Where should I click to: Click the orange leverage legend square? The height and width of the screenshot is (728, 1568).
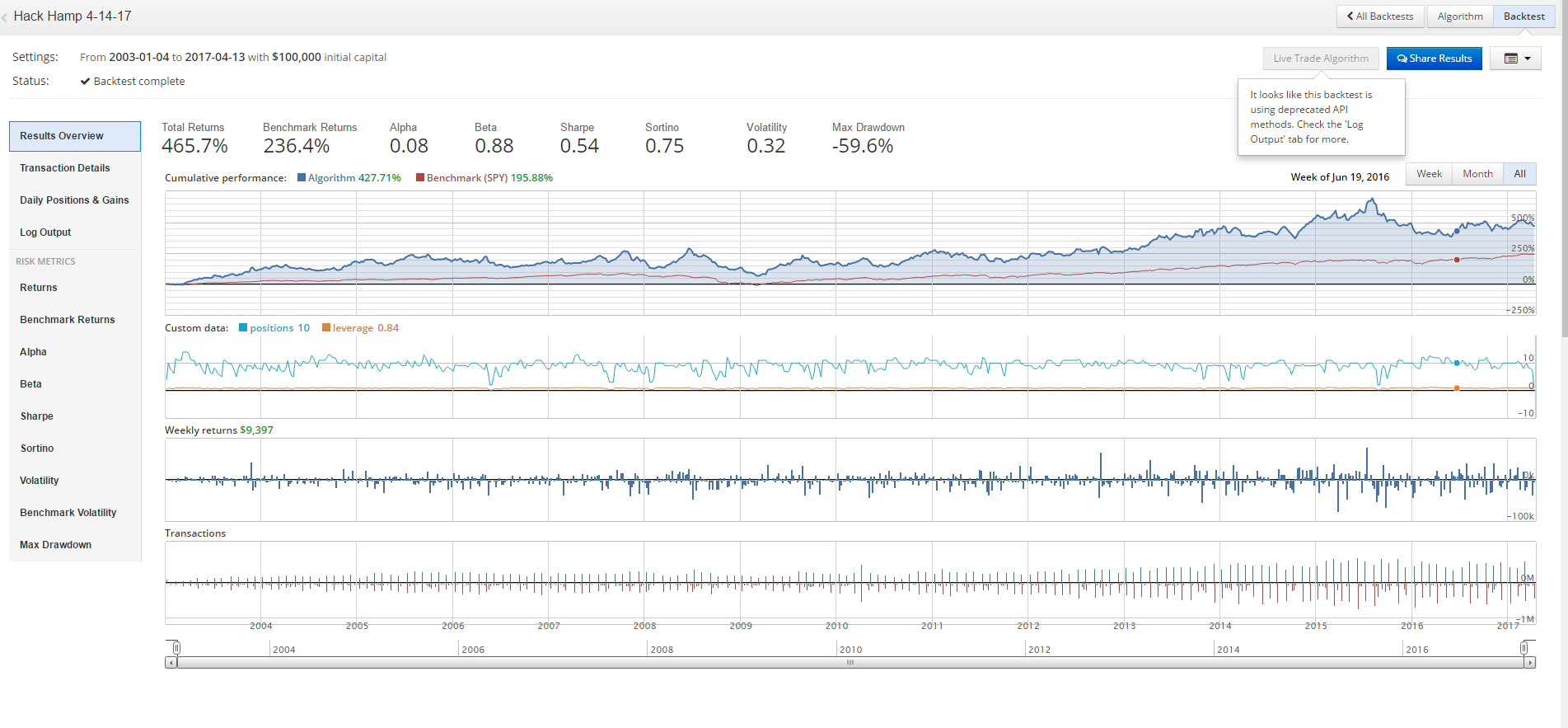(x=326, y=327)
